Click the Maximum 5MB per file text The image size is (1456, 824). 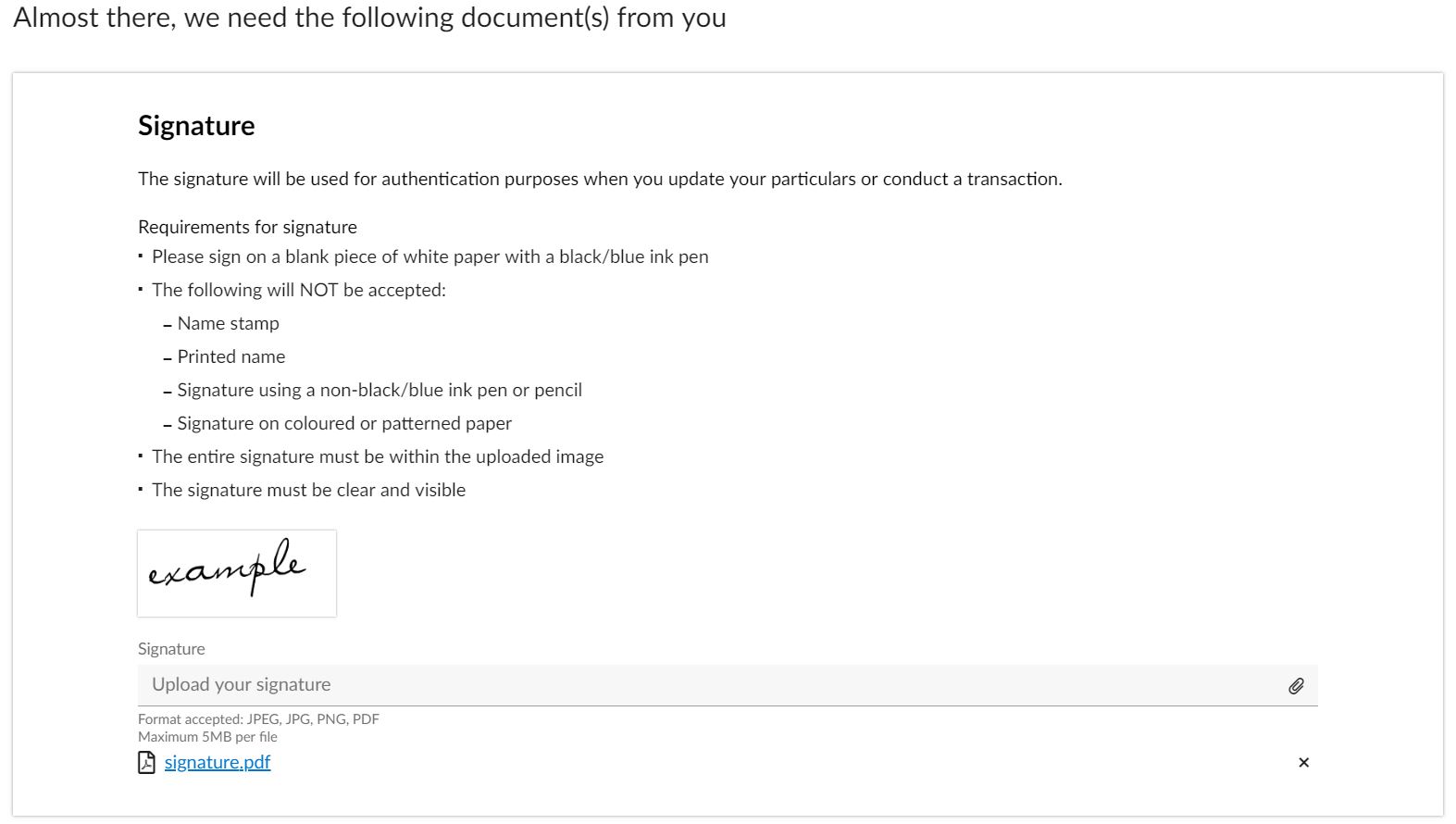click(x=207, y=737)
